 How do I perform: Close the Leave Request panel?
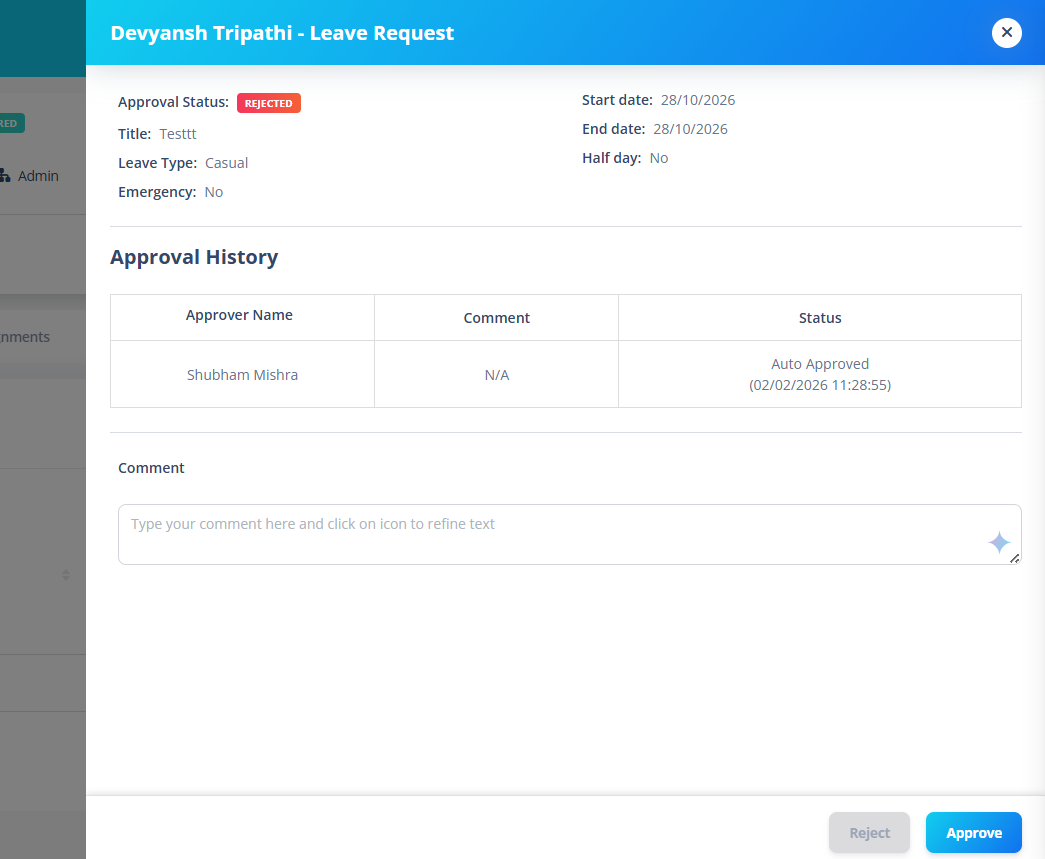(1006, 33)
